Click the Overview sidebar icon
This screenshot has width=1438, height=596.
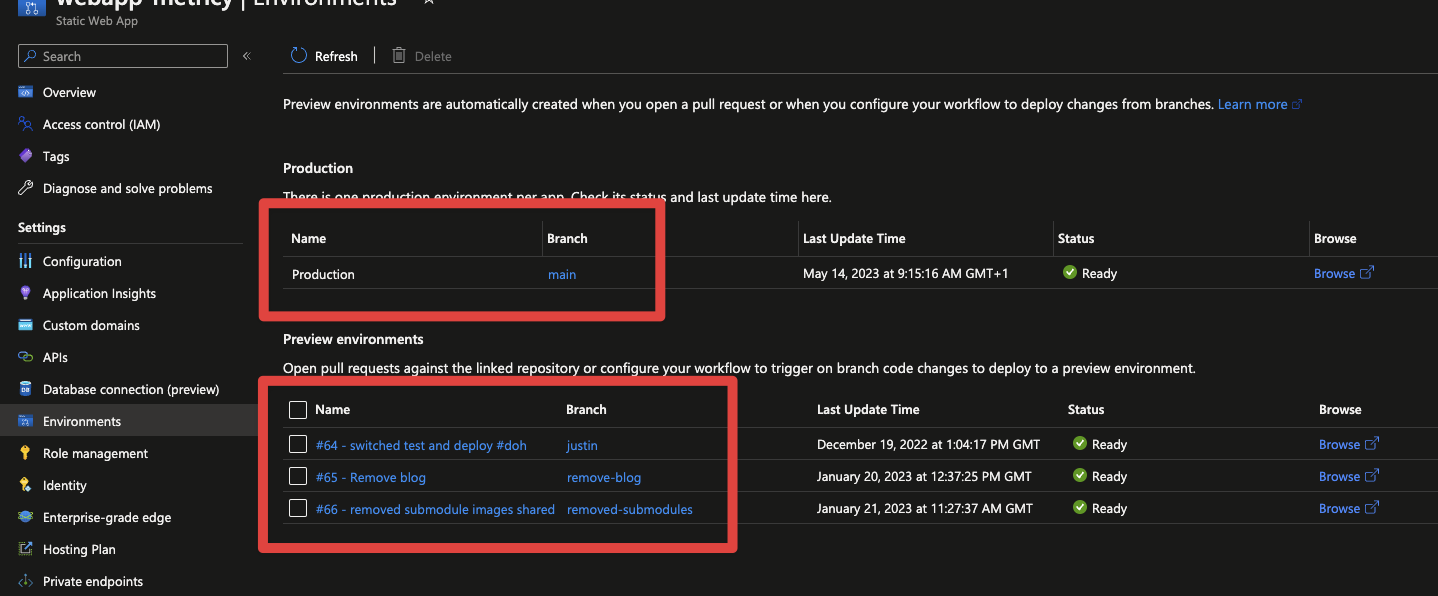26,92
